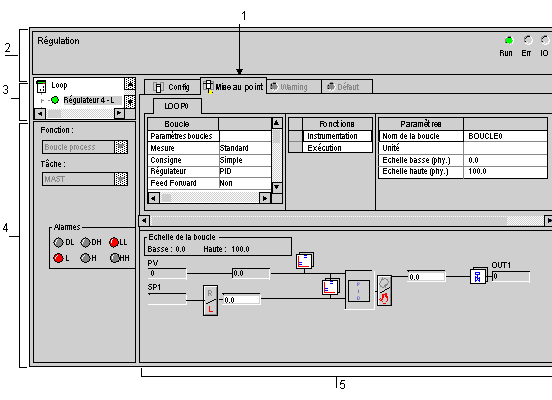This screenshot has width=552, height=400.
Task: Open the Tâche MAST dropdown
Action: [x=121, y=179]
